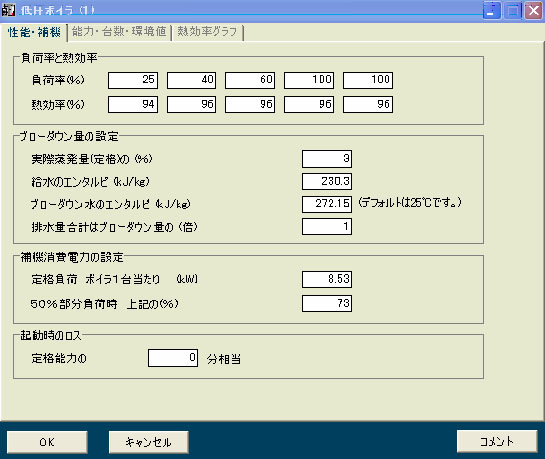Viewport: 545px width, 459px height.
Task: Select the 熱効率 field showing 94
Action: pyautogui.click(x=133, y=104)
